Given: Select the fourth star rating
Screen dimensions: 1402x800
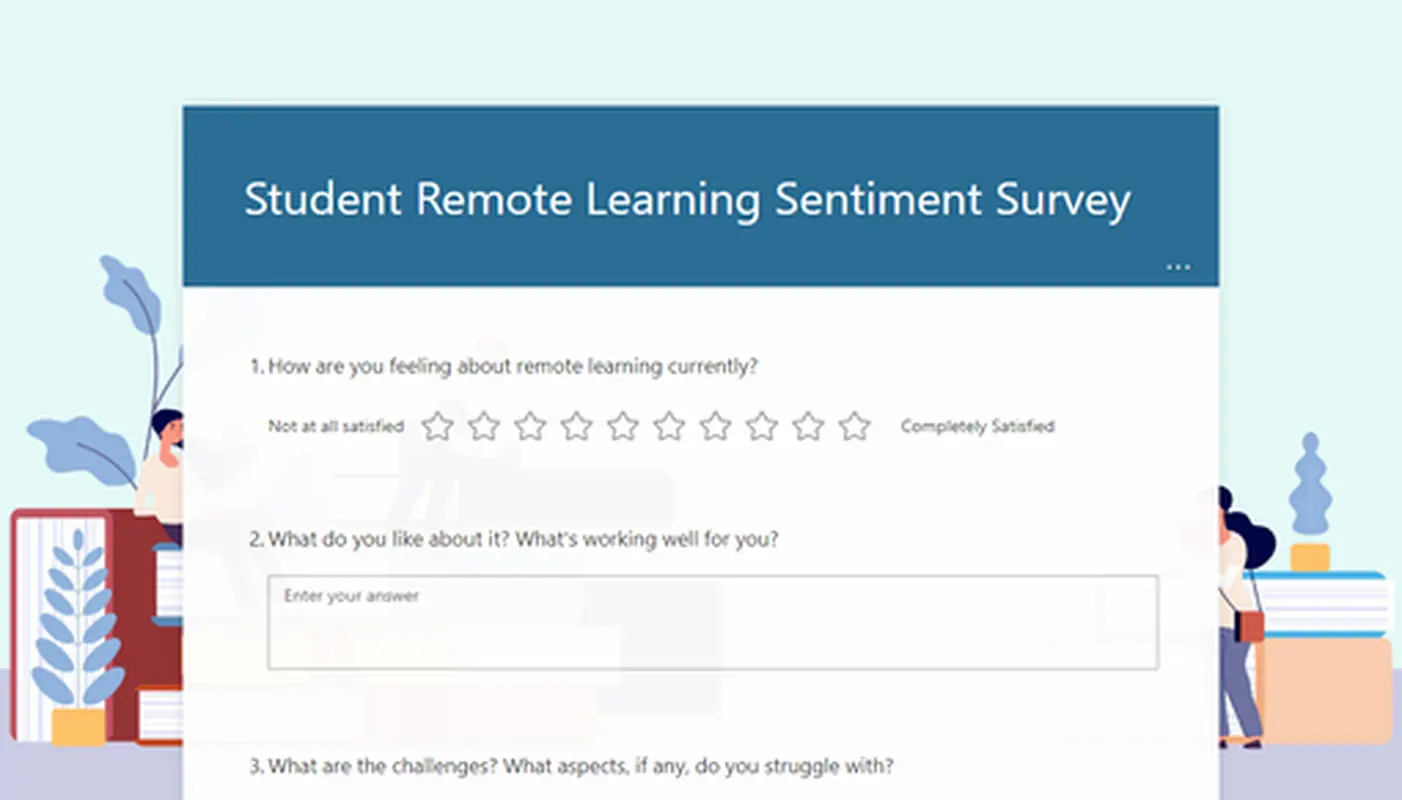Looking at the screenshot, I should pos(576,426).
